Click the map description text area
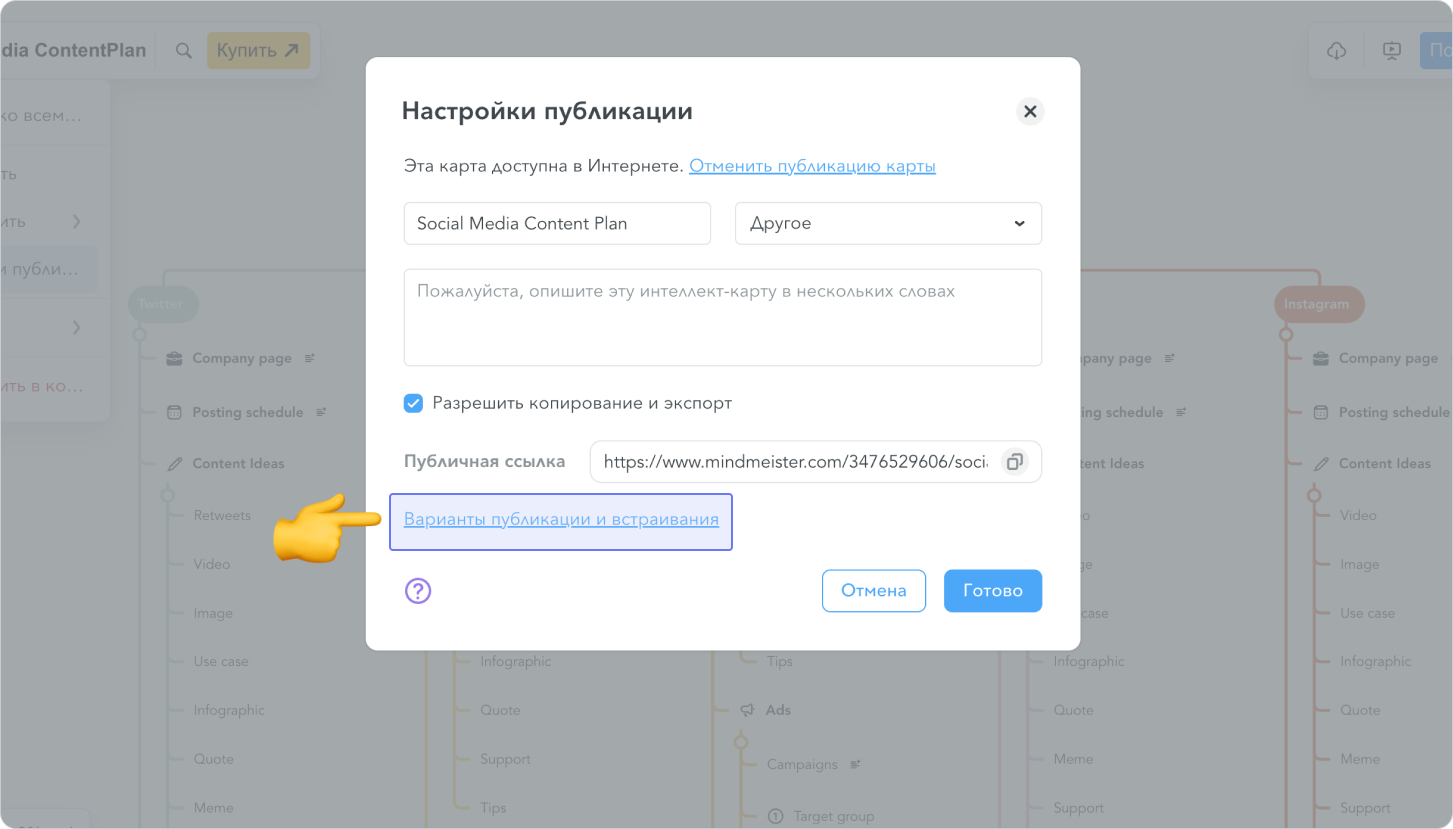Screen dimensions: 1453x829 pyautogui.click(x=722, y=317)
